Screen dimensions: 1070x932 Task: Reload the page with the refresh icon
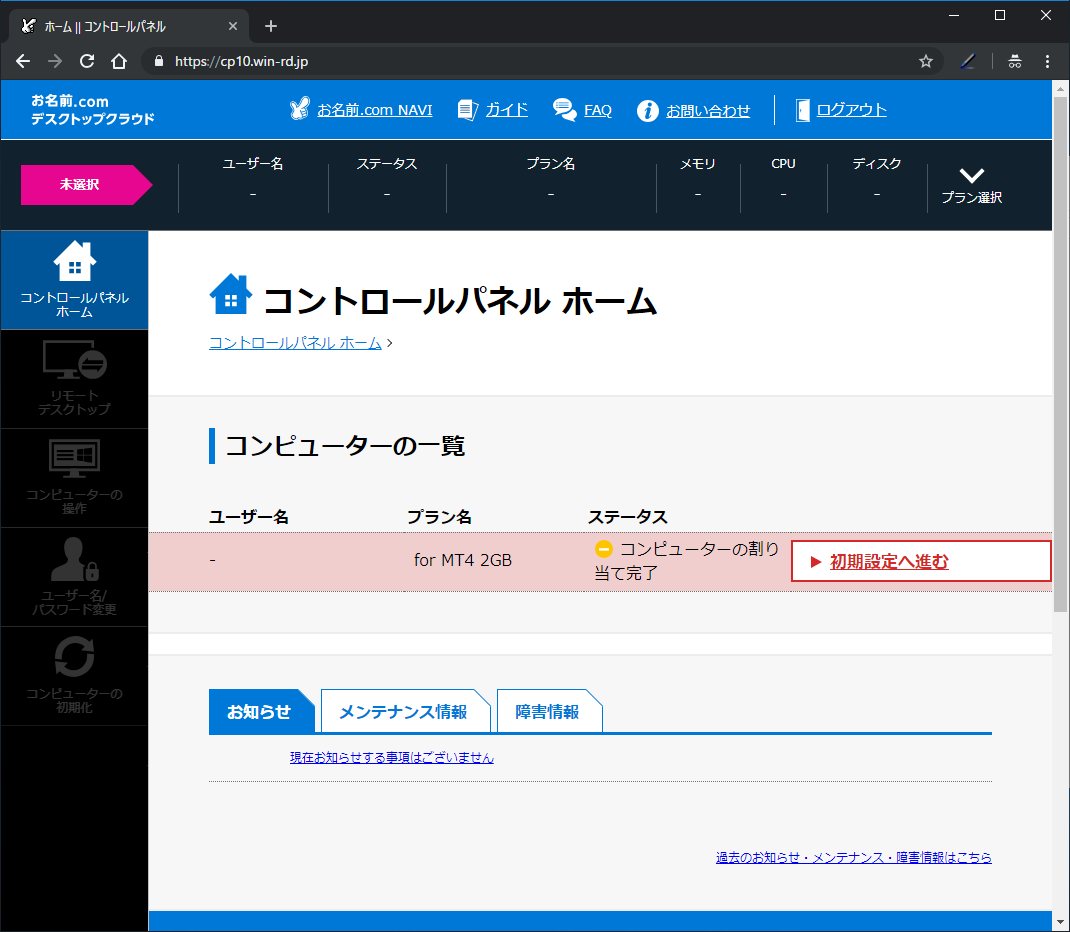[87, 61]
